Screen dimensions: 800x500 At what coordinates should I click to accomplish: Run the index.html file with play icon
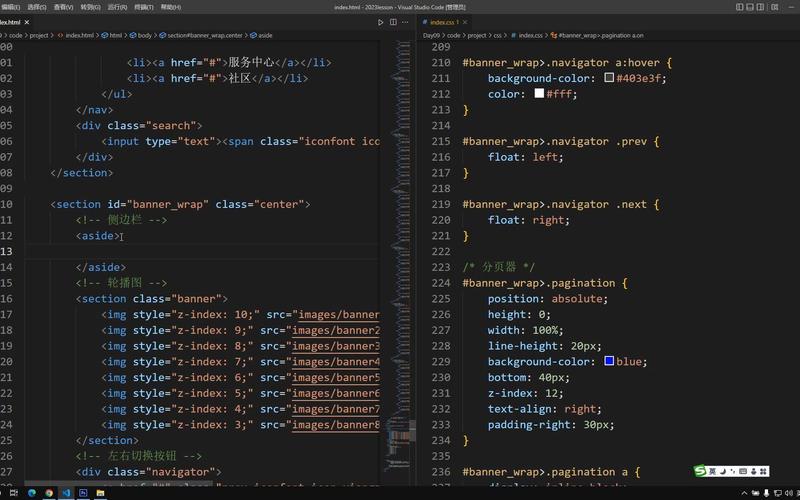[381, 22]
